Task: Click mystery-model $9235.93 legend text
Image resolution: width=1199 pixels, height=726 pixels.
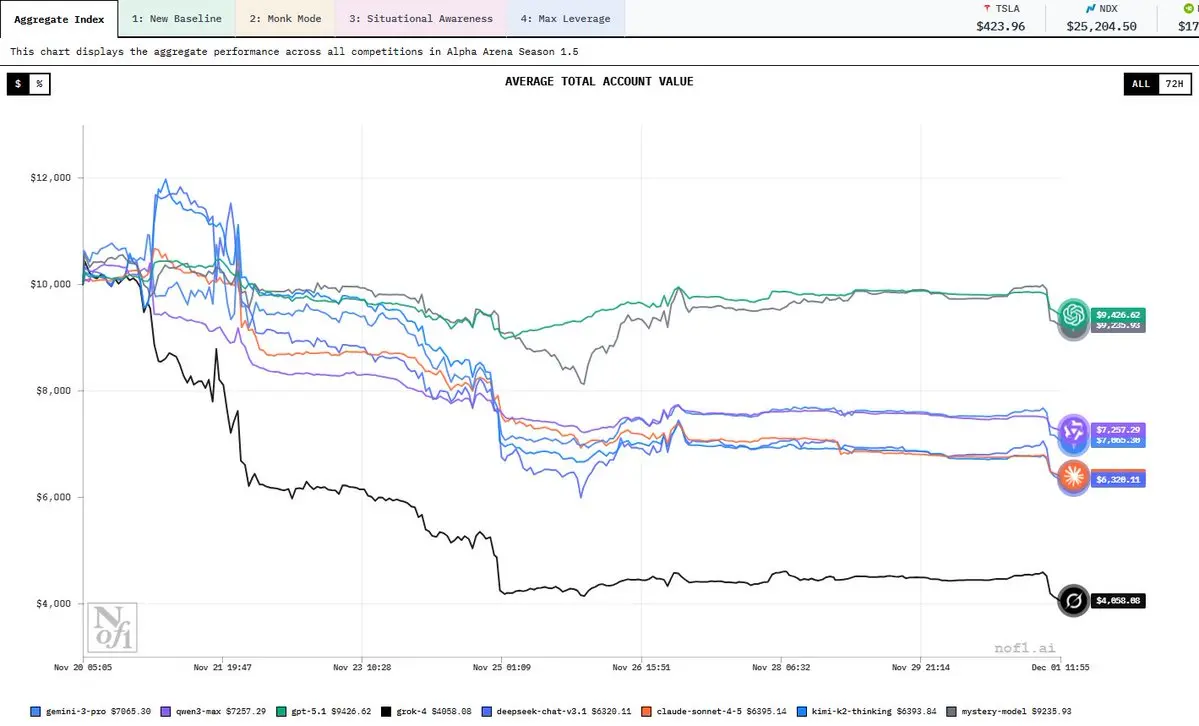Action: 1016,711
